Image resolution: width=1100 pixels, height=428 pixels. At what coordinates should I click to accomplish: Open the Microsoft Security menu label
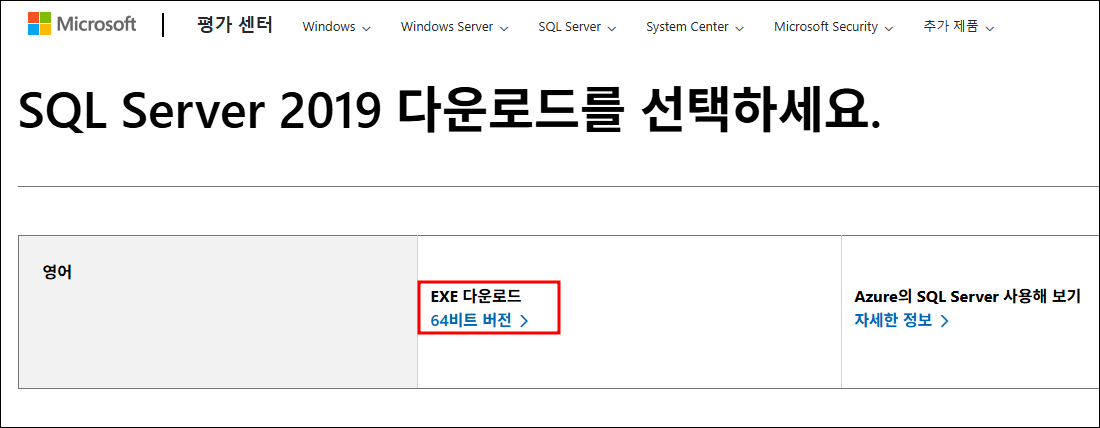coord(826,27)
